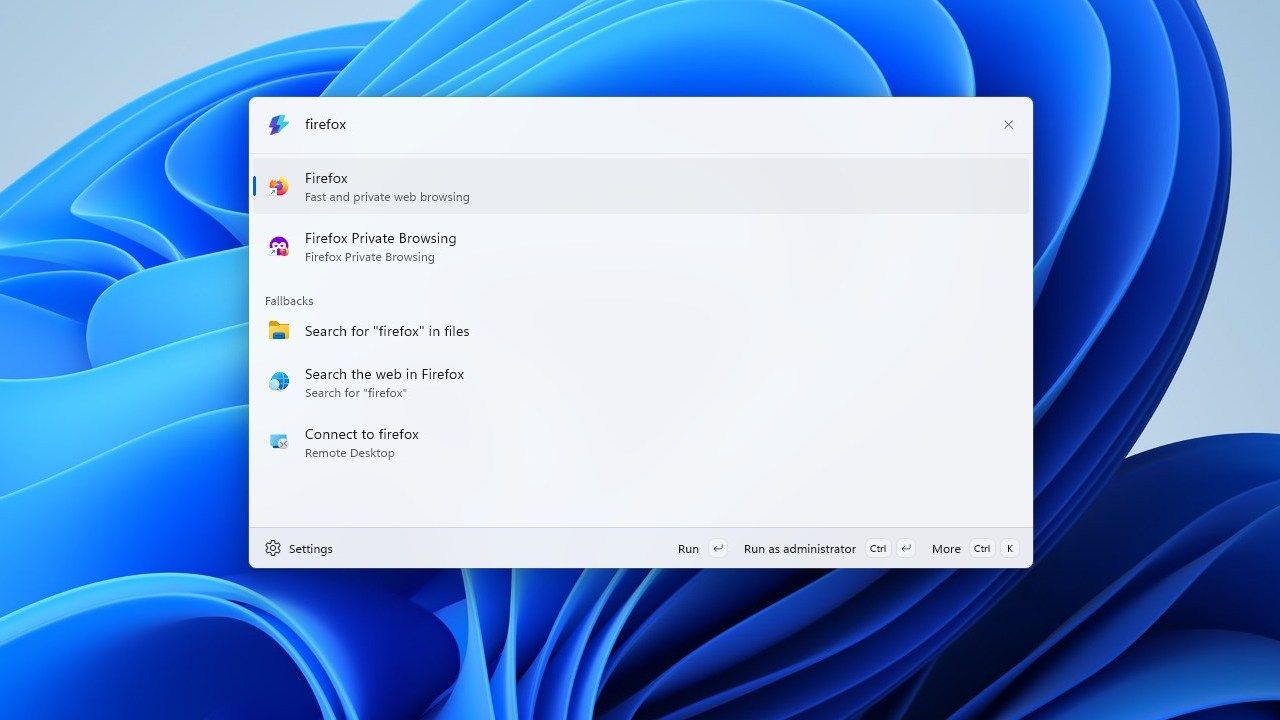Click the Settings gear icon
Screen dimensions: 1280x720
coord(273,548)
